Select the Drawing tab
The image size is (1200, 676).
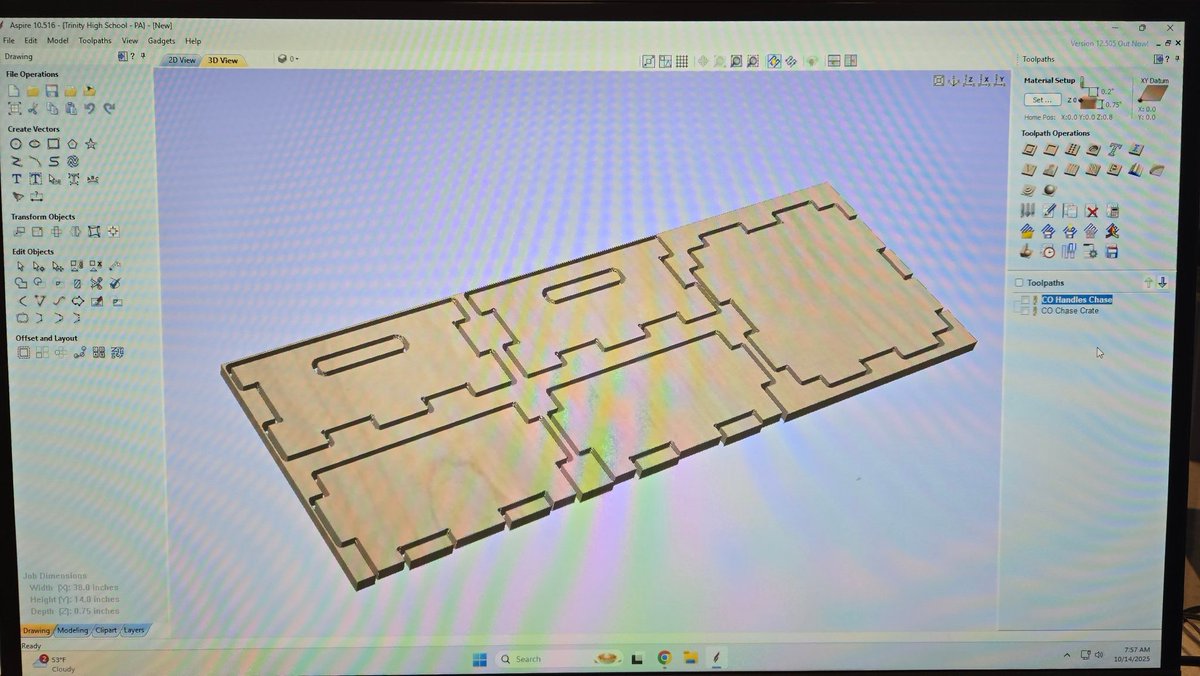(x=36, y=630)
